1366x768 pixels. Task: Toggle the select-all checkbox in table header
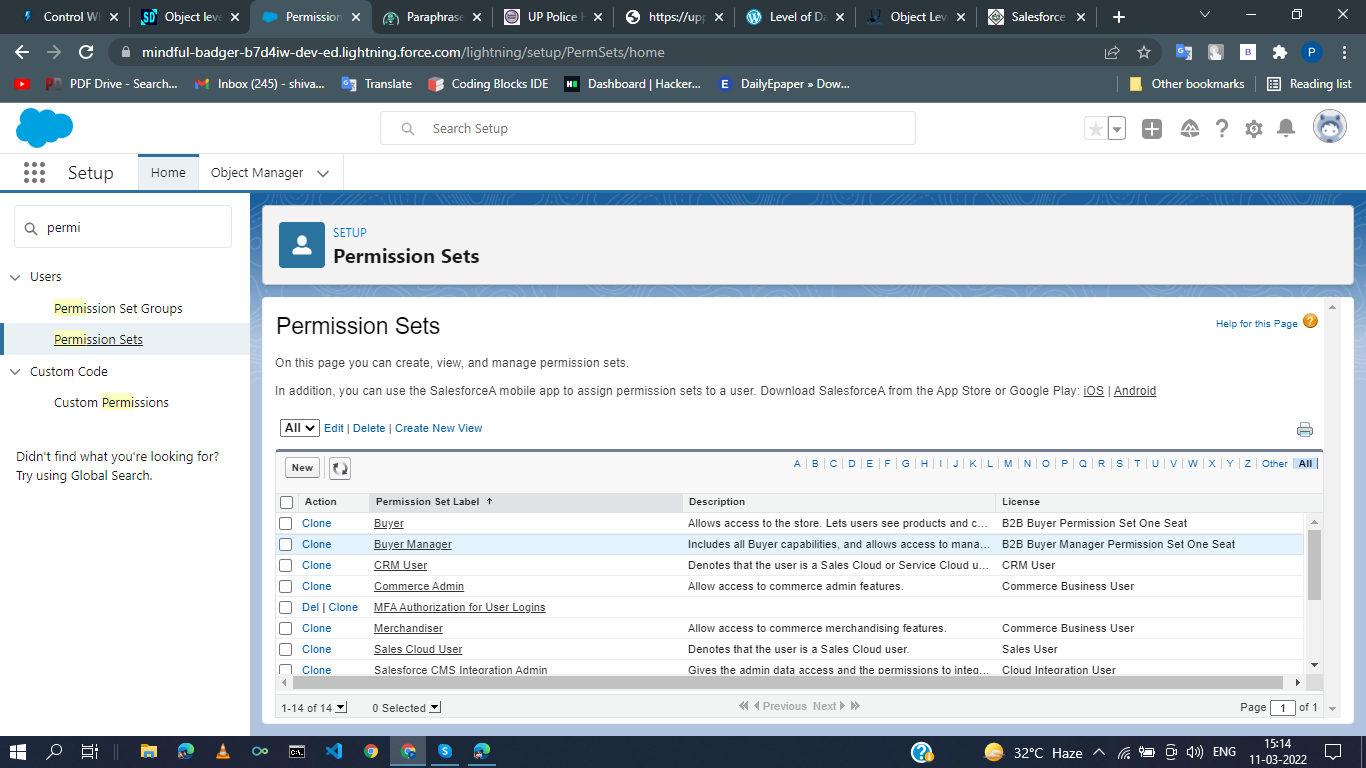click(287, 502)
